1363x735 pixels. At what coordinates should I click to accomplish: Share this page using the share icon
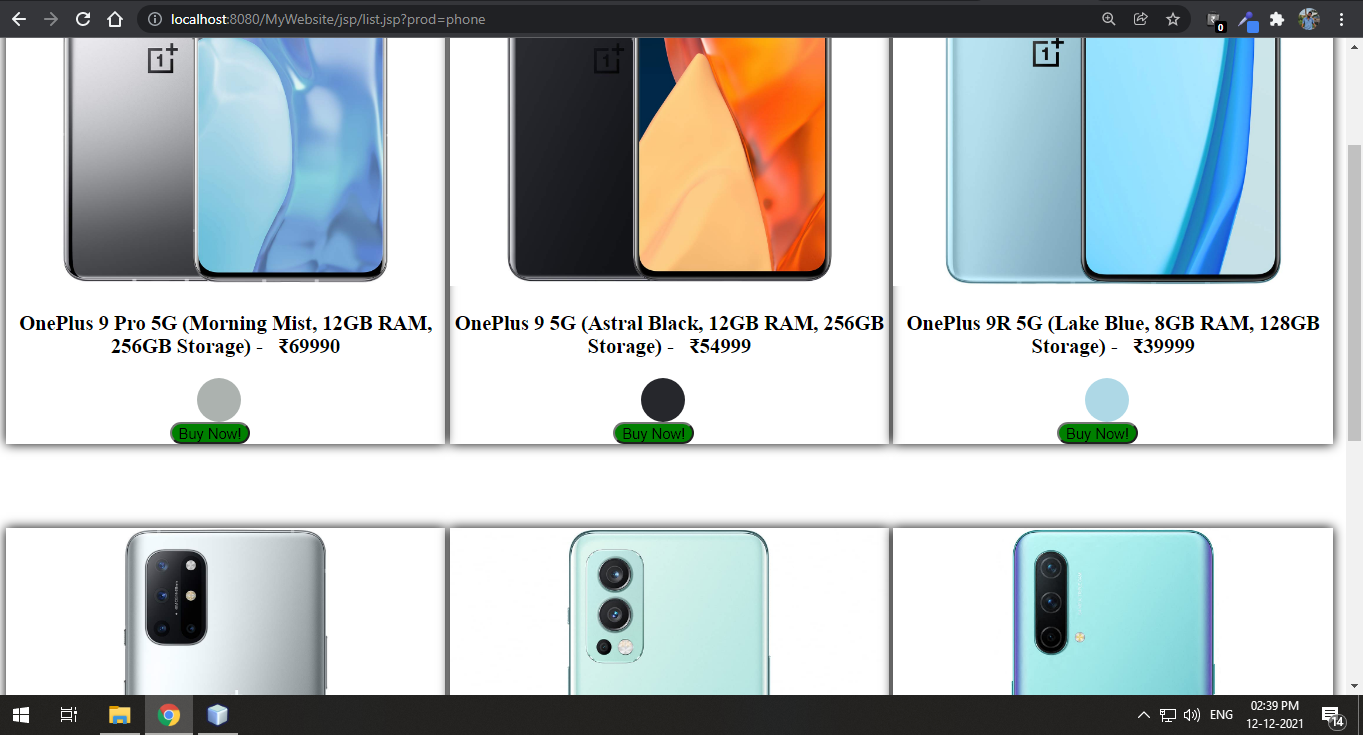[x=1141, y=19]
